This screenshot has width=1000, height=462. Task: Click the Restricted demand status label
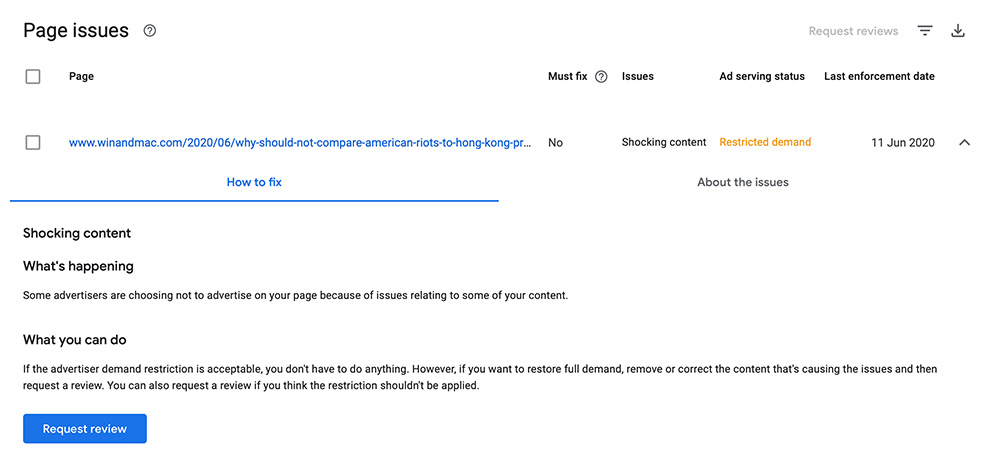765,142
